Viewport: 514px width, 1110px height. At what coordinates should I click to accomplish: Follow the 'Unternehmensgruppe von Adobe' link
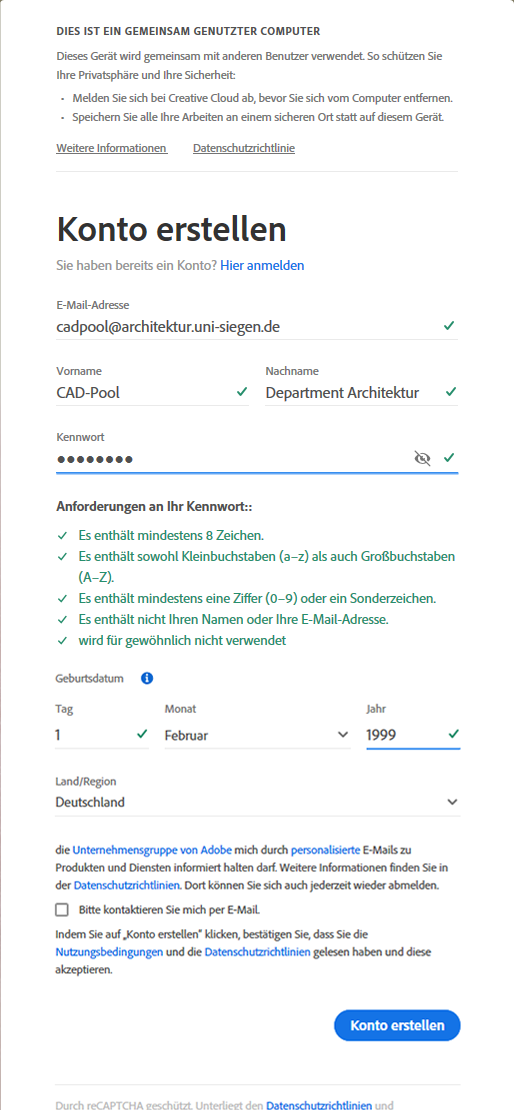coord(144,848)
